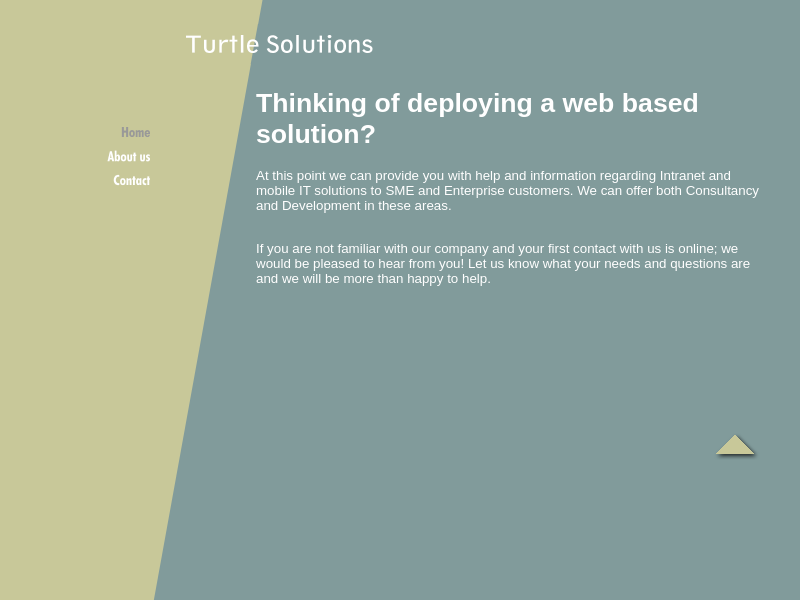This screenshot has height=600, width=800.
Task: Click the word 'Development' in the first paragraph
Action: coord(320,206)
